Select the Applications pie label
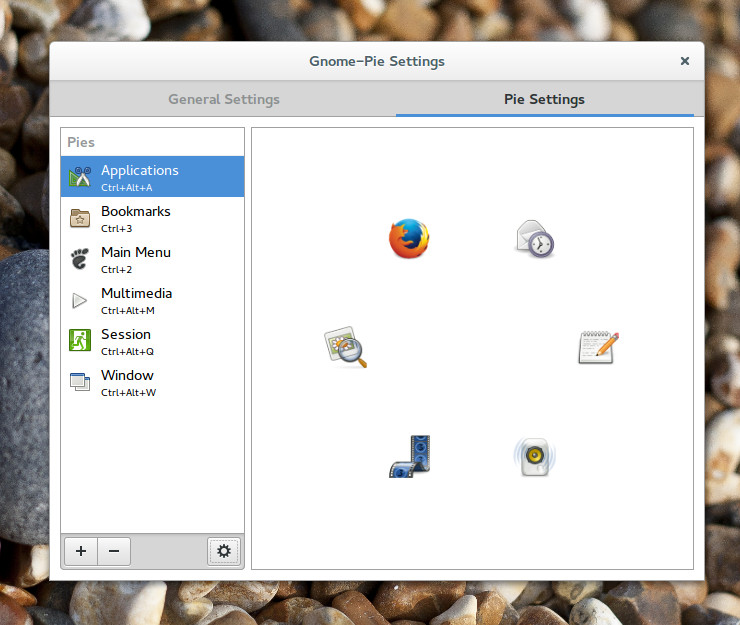Viewport: 740px width, 625px height. tap(140, 170)
